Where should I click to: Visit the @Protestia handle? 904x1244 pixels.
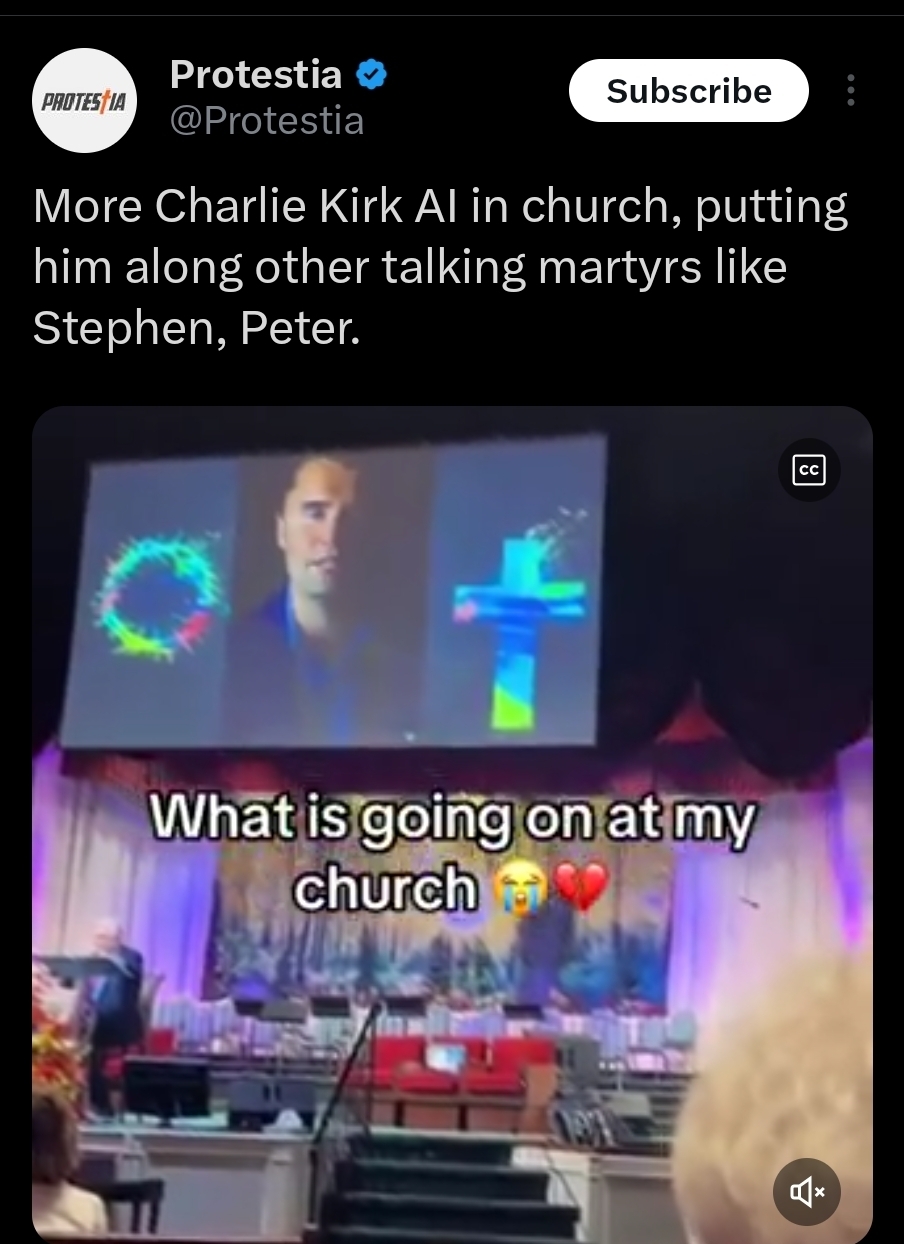click(267, 121)
